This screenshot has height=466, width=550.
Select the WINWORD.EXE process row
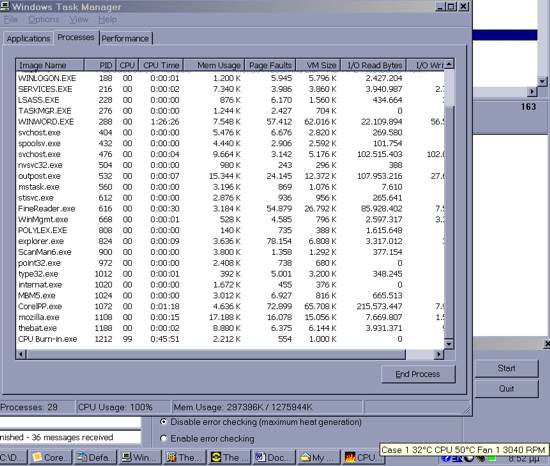pos(230,122)
